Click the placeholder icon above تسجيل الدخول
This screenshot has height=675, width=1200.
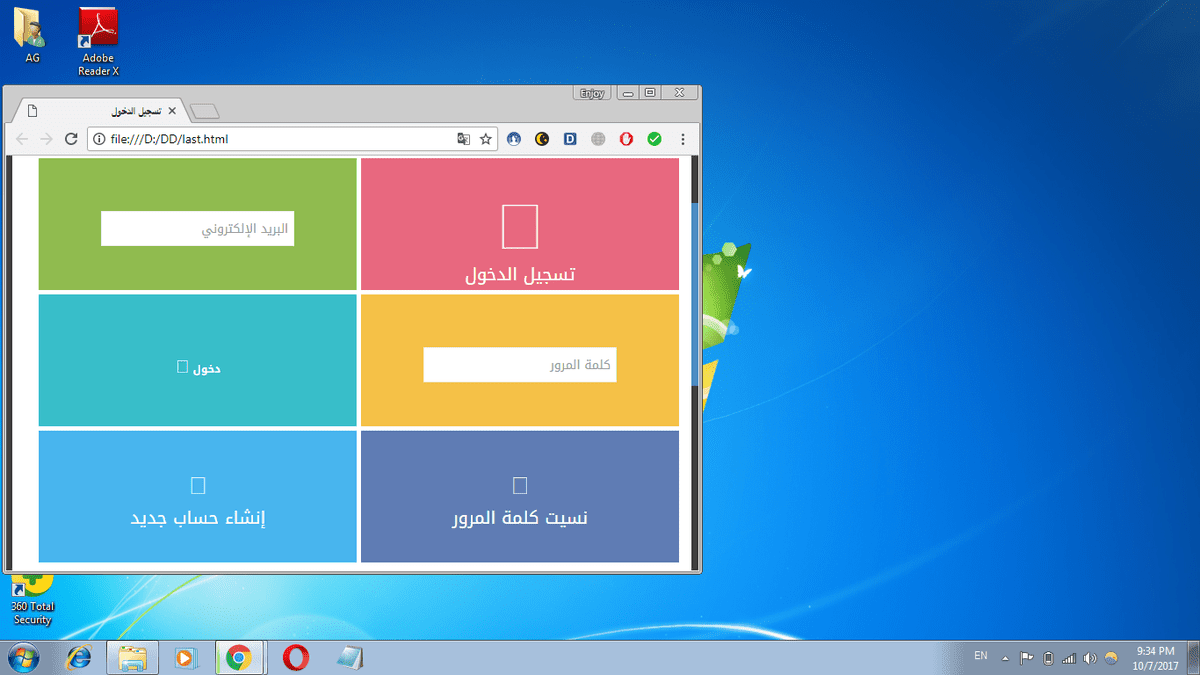pos(520,226)
